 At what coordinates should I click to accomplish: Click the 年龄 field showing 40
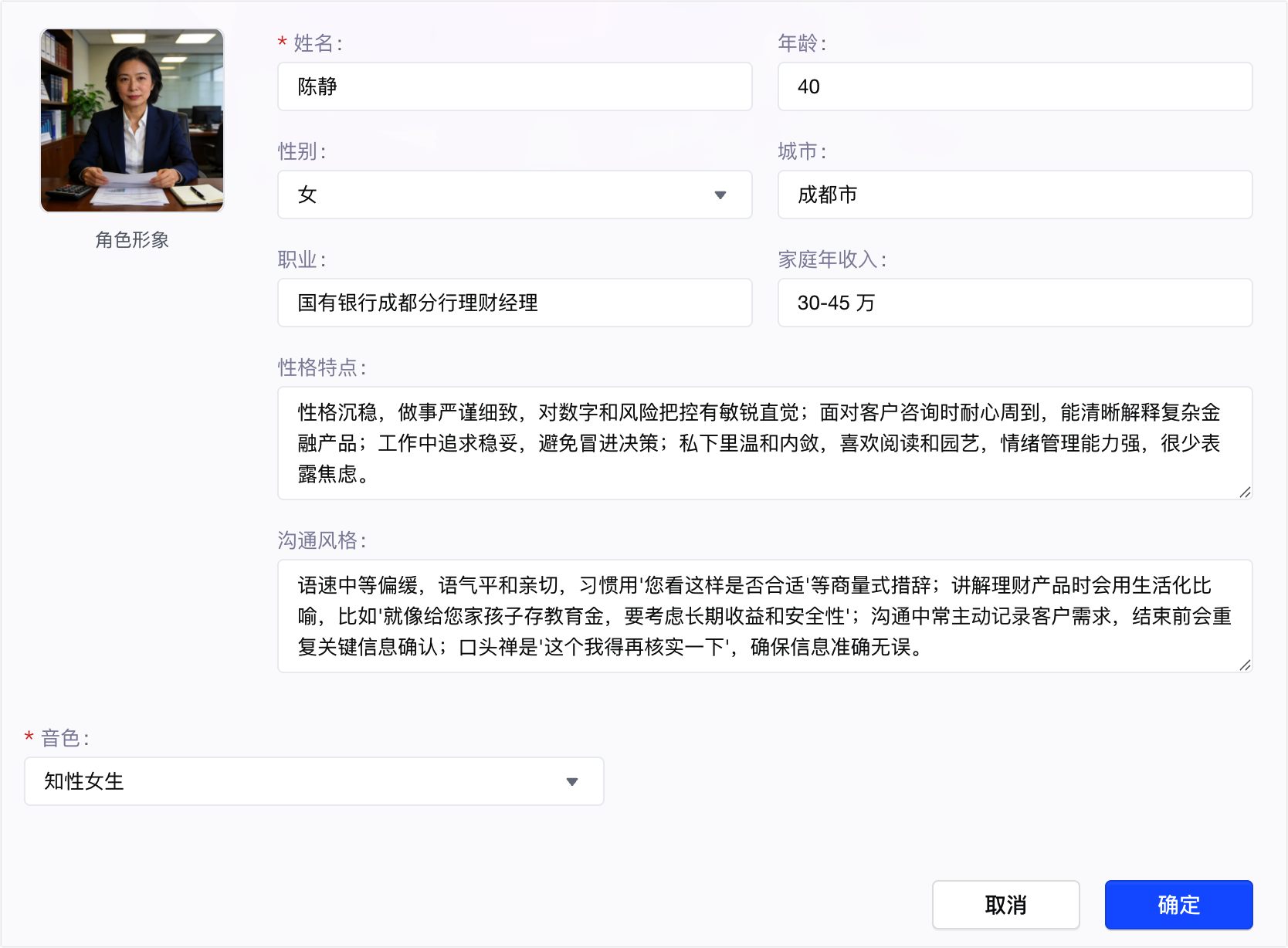tap(1015, 86)
